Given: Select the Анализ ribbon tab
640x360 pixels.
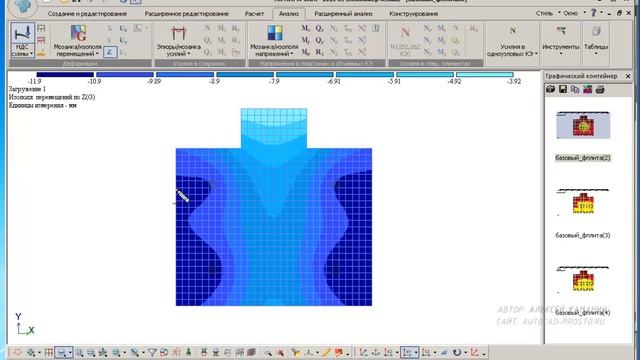Looking at the screenshot, I should click(x=289, y=13).
